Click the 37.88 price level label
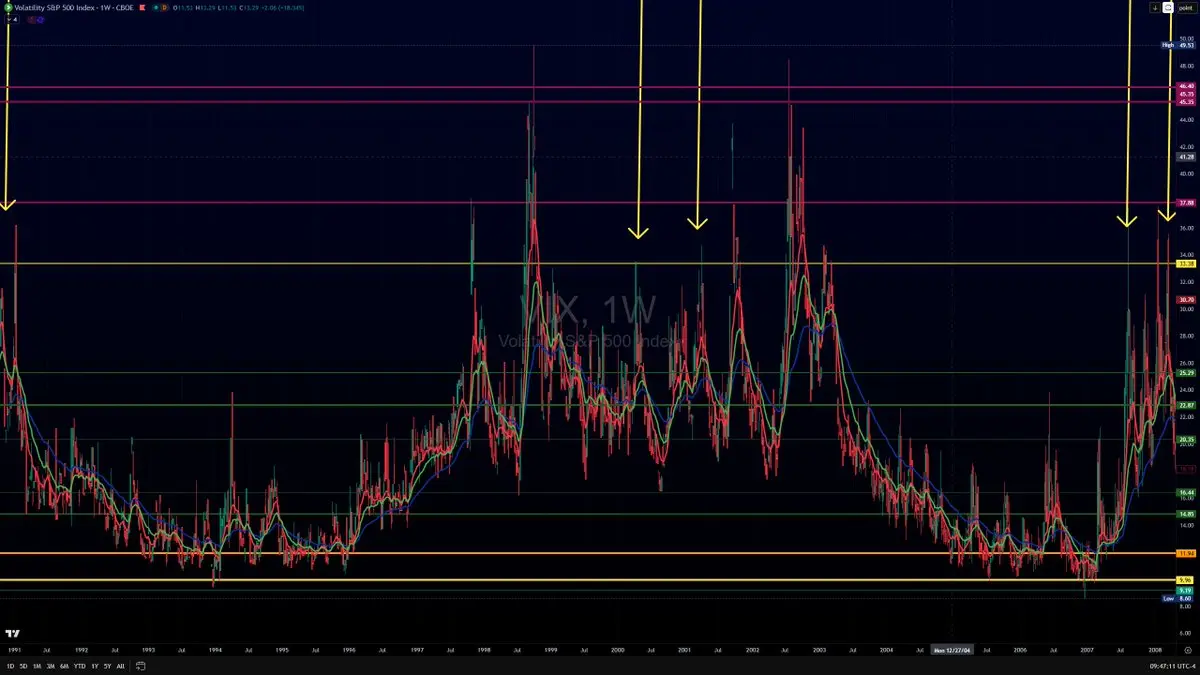 click(1187, 203)
